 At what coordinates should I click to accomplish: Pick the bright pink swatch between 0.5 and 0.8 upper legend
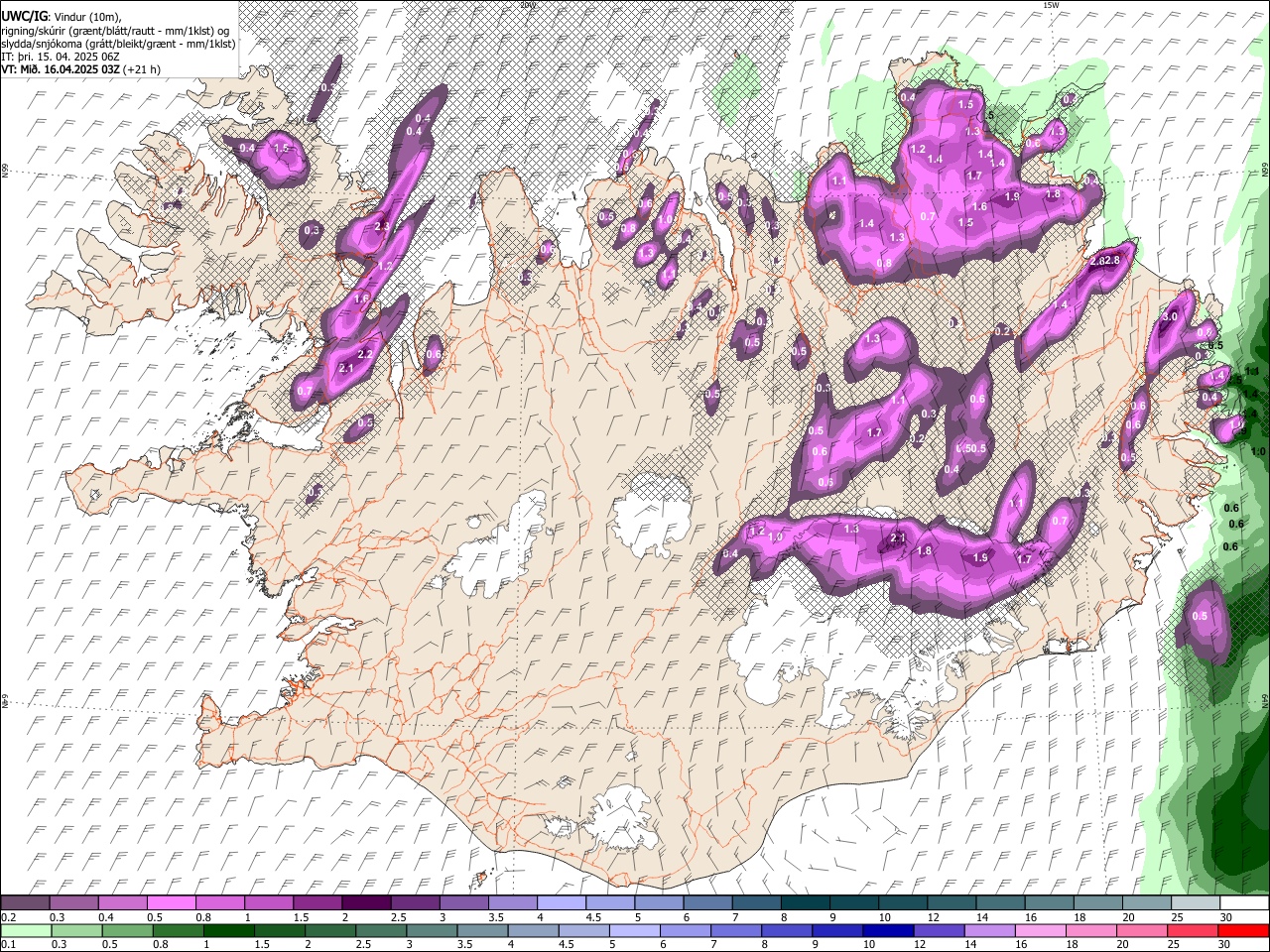pos(172,903)
